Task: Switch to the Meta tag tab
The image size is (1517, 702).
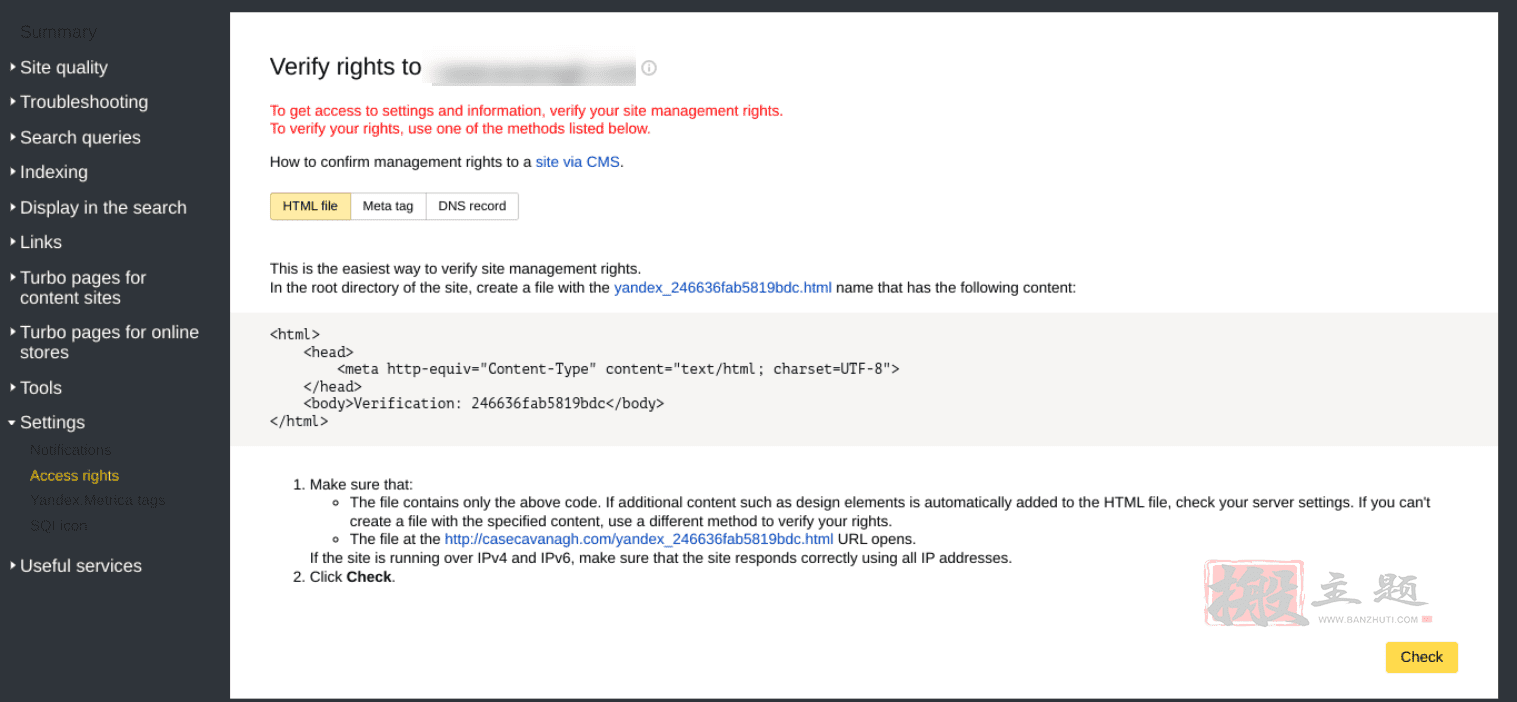Action: click(388, 206)
